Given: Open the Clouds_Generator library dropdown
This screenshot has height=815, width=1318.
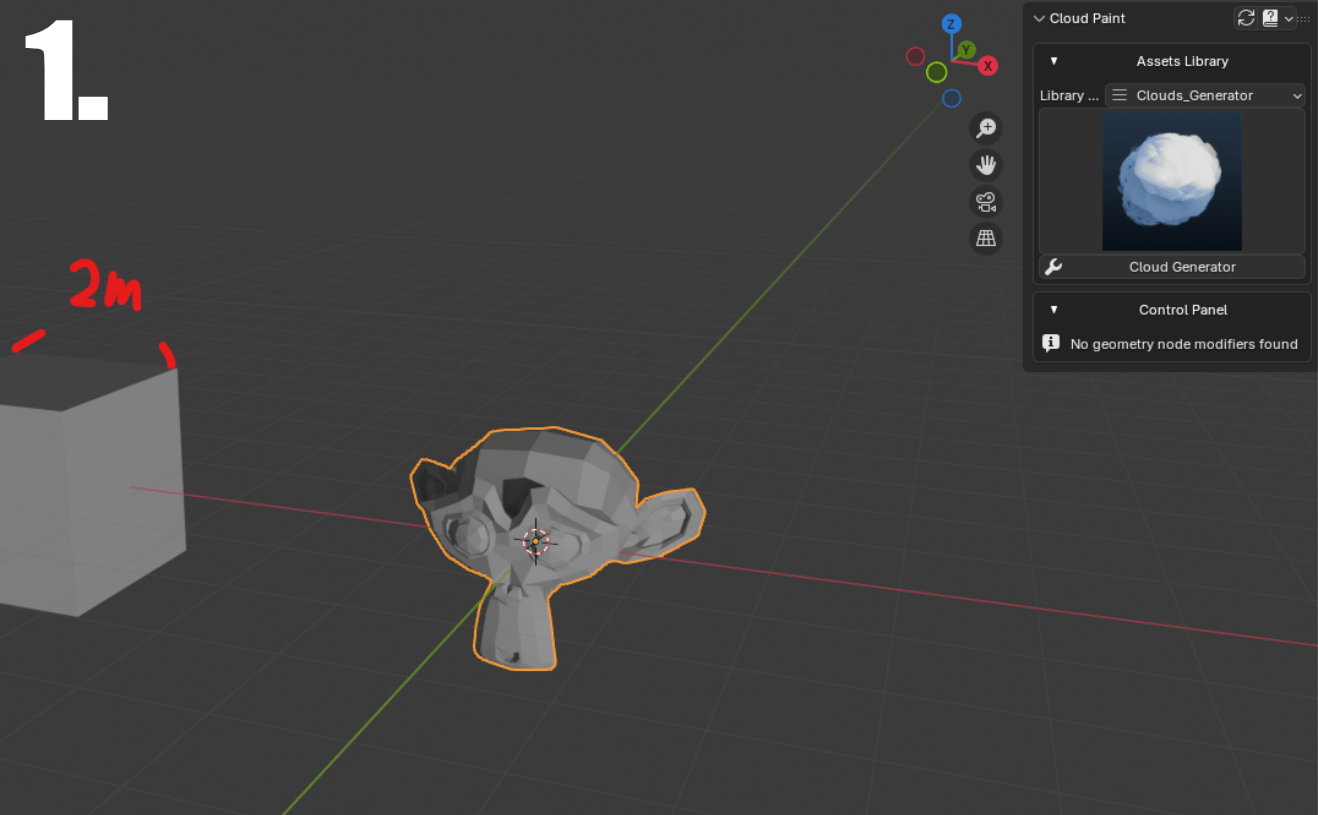Looking at the screenshot, I should (1205, 95).
